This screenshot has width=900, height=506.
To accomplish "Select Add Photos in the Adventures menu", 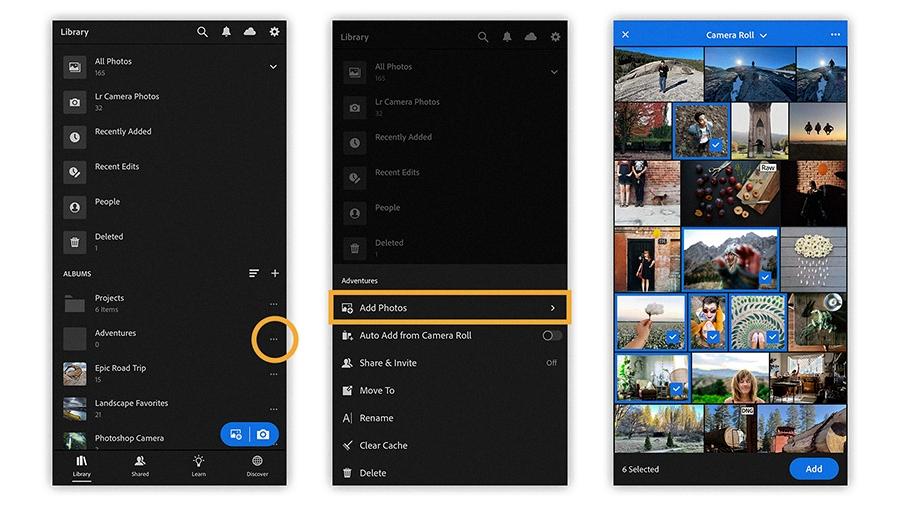I will tap(449, 308).
